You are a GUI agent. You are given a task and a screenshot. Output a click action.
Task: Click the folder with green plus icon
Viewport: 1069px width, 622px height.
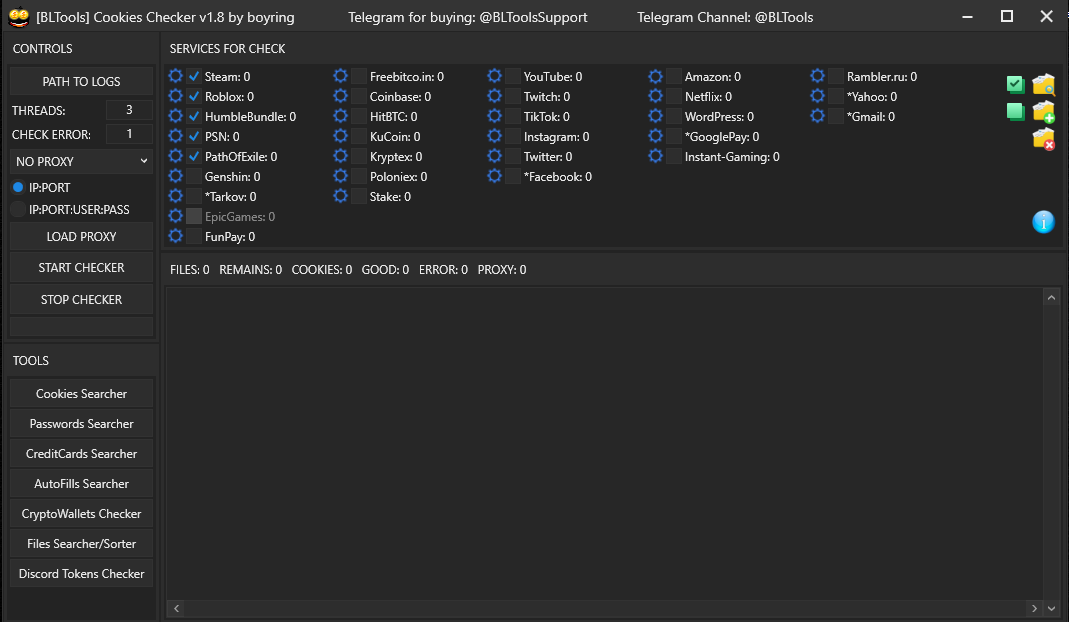pyautogui.click(x=1043, y=112)
